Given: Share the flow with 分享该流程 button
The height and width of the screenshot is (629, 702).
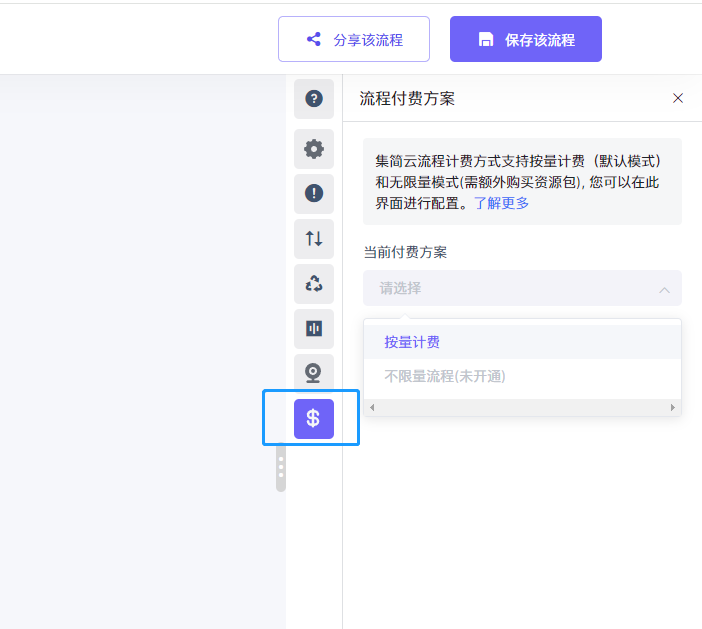Looking at the screenshot, I should (354, 39).
